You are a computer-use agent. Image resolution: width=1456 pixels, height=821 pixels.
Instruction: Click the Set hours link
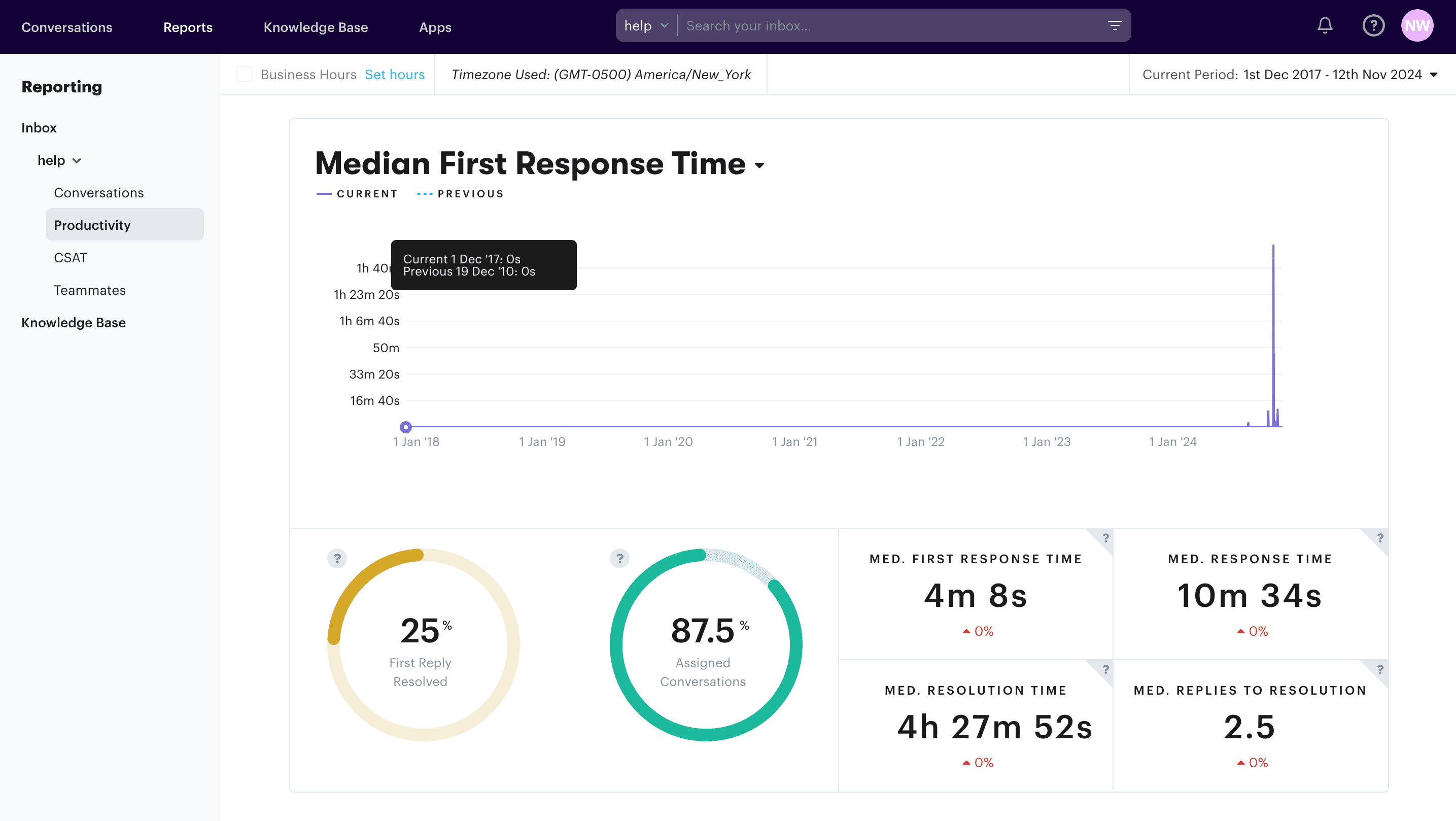coord(395,74)
